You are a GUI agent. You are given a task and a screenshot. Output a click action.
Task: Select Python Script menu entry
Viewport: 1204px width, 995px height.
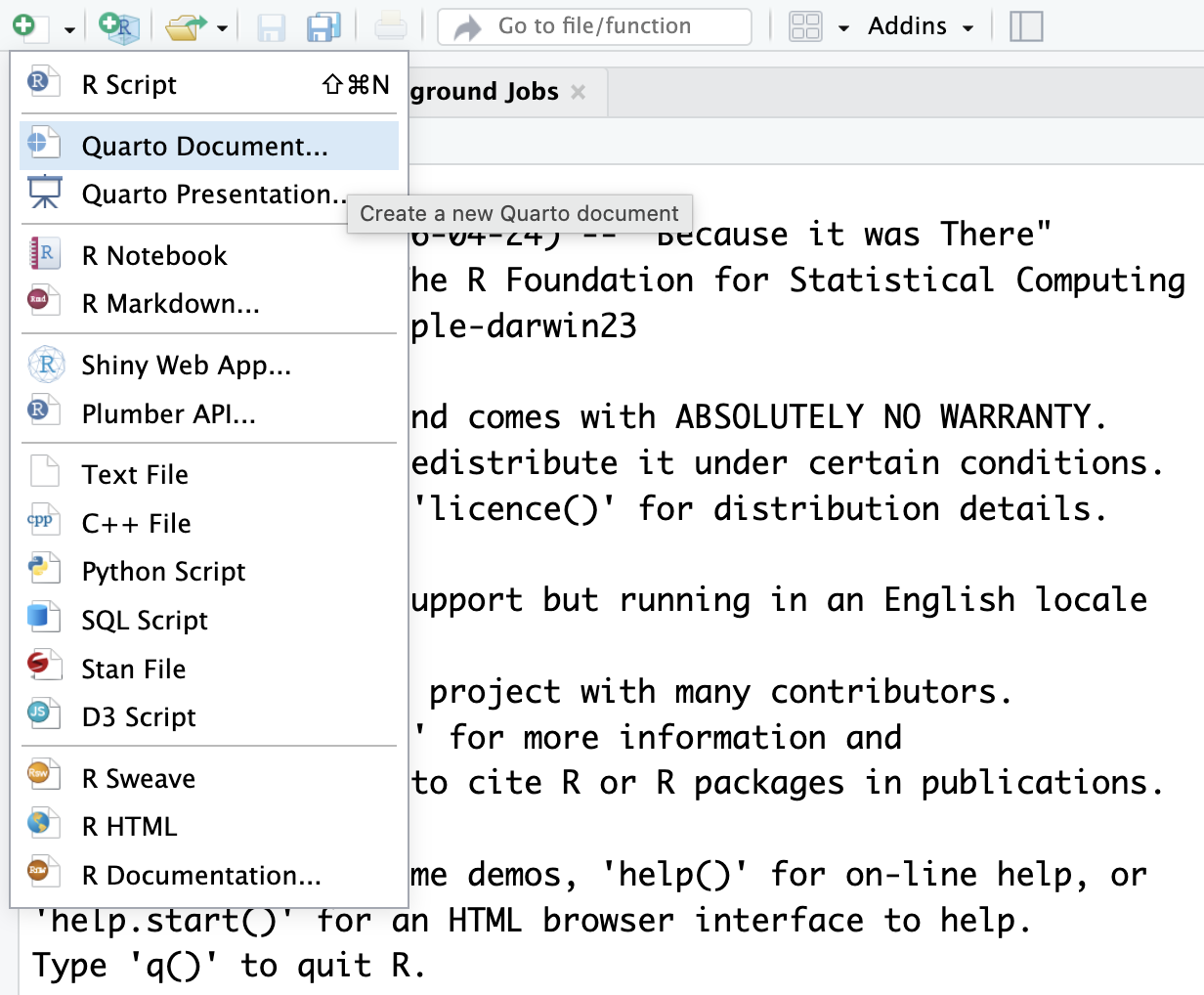[209, 571]
